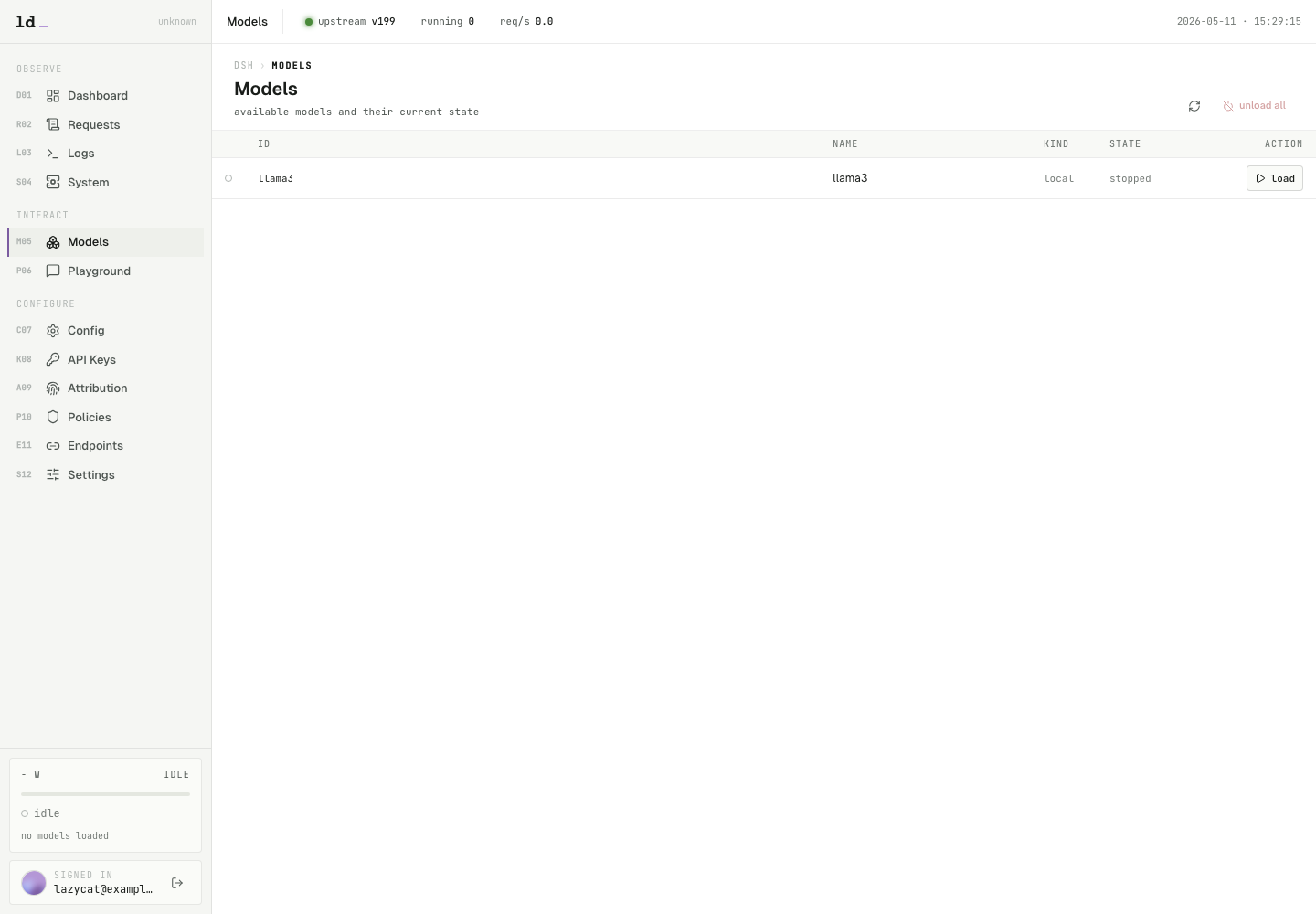This screenshot has height=914, width=1316.
Task: Click the STATE column header
Action: click(1125, 144)
